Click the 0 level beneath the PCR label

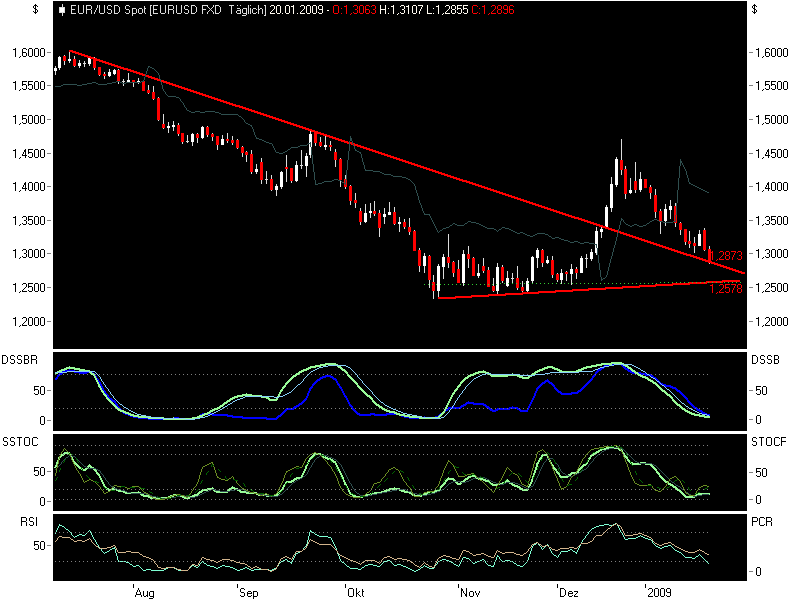coord(758,571)
